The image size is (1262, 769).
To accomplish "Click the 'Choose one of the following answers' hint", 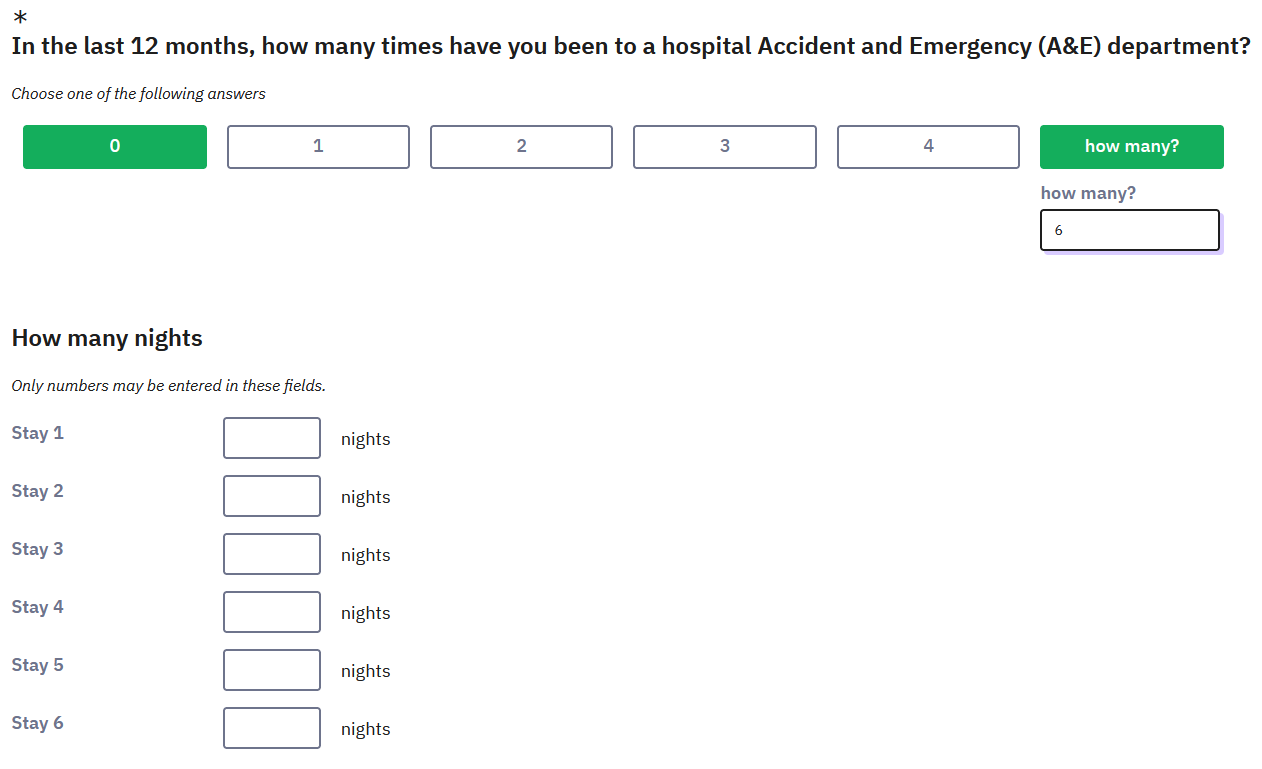I will (x=139, y=94).
